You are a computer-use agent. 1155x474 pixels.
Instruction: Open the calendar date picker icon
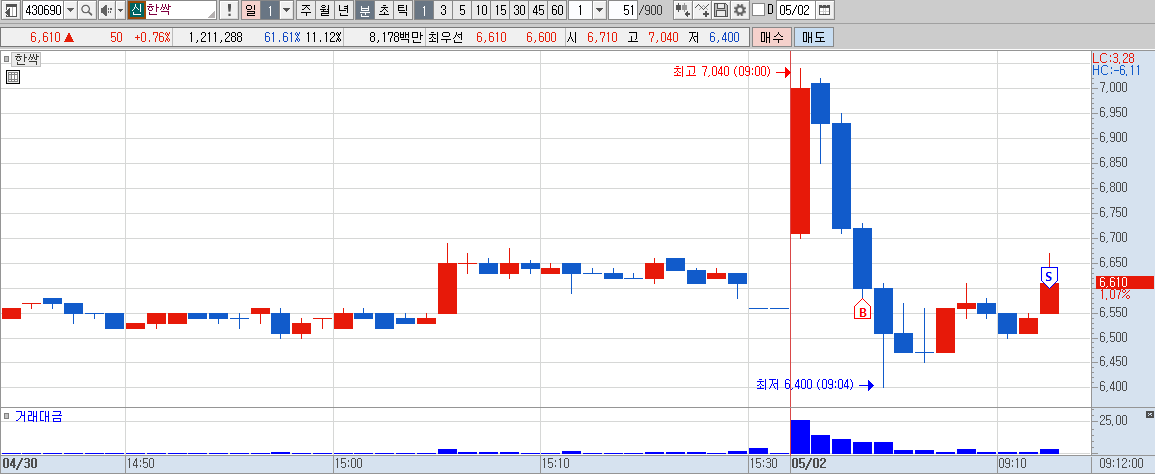point(824,10)
